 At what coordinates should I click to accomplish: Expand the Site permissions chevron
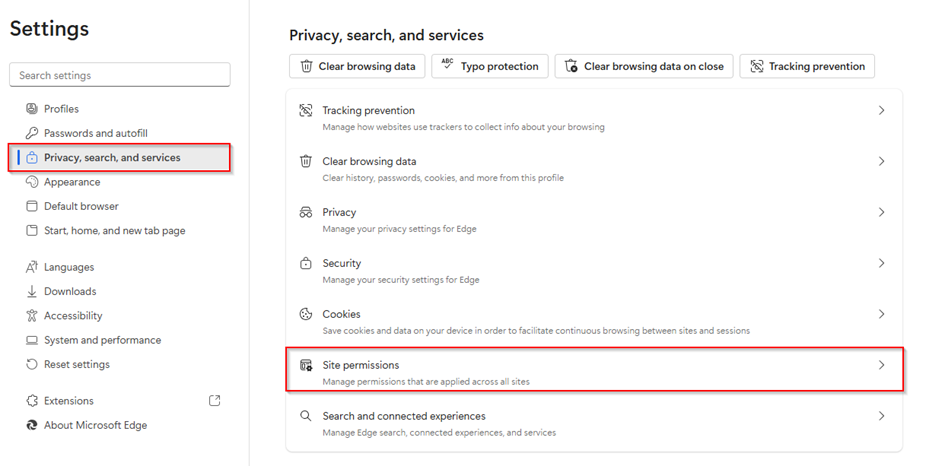click(x=881, y=366)
